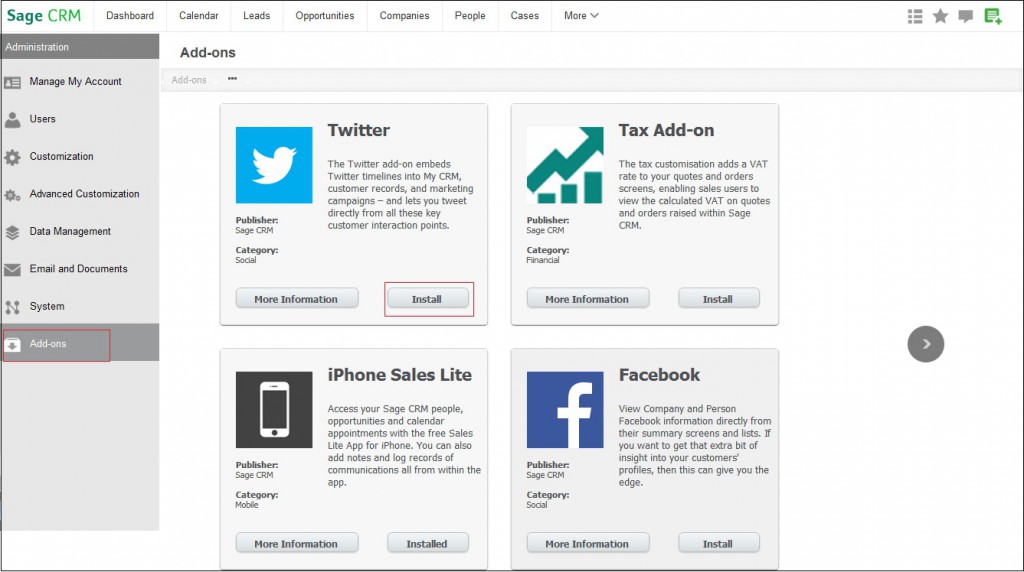This screenshot has height=572, width=1024.
Task: Expand the More menu dropdown
Action: [x=581, y=16]
